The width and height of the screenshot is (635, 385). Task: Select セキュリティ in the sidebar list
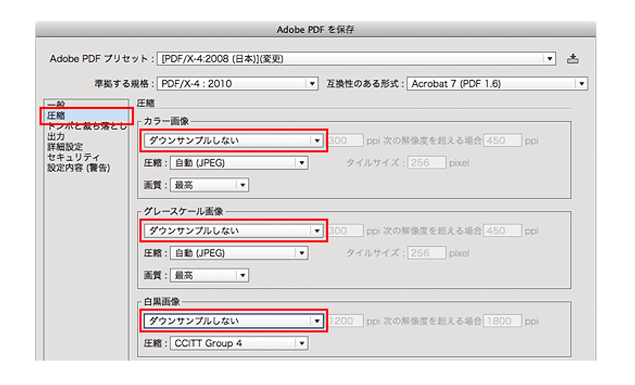[x=73, y=157]
